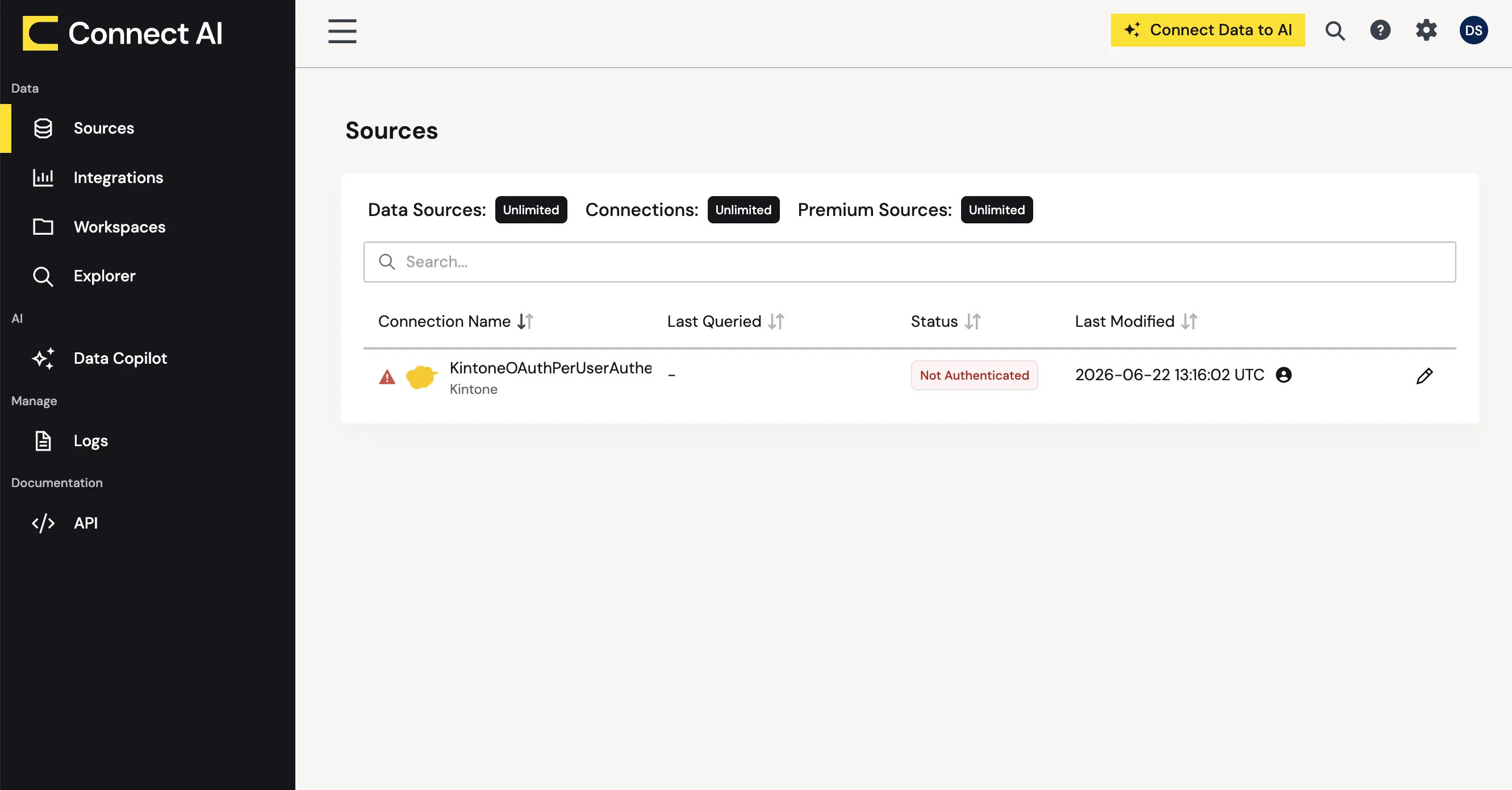Viewport: 1512px width, 790px height.
Task: Open the DS user avatar menu
Action: tap(1473, 31)
